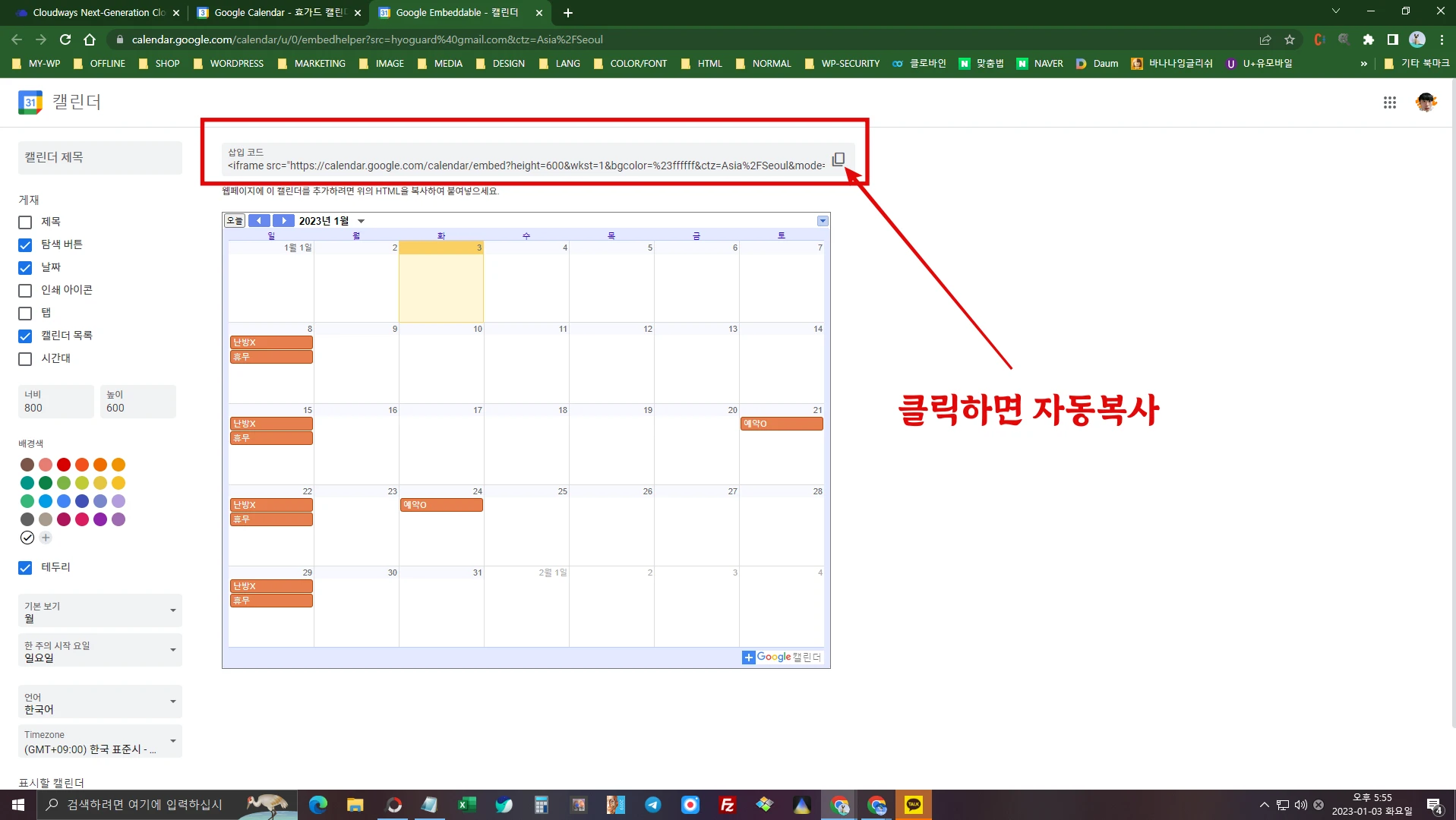Expand the 2023년 1월 date picker arrow

(362, 221)
